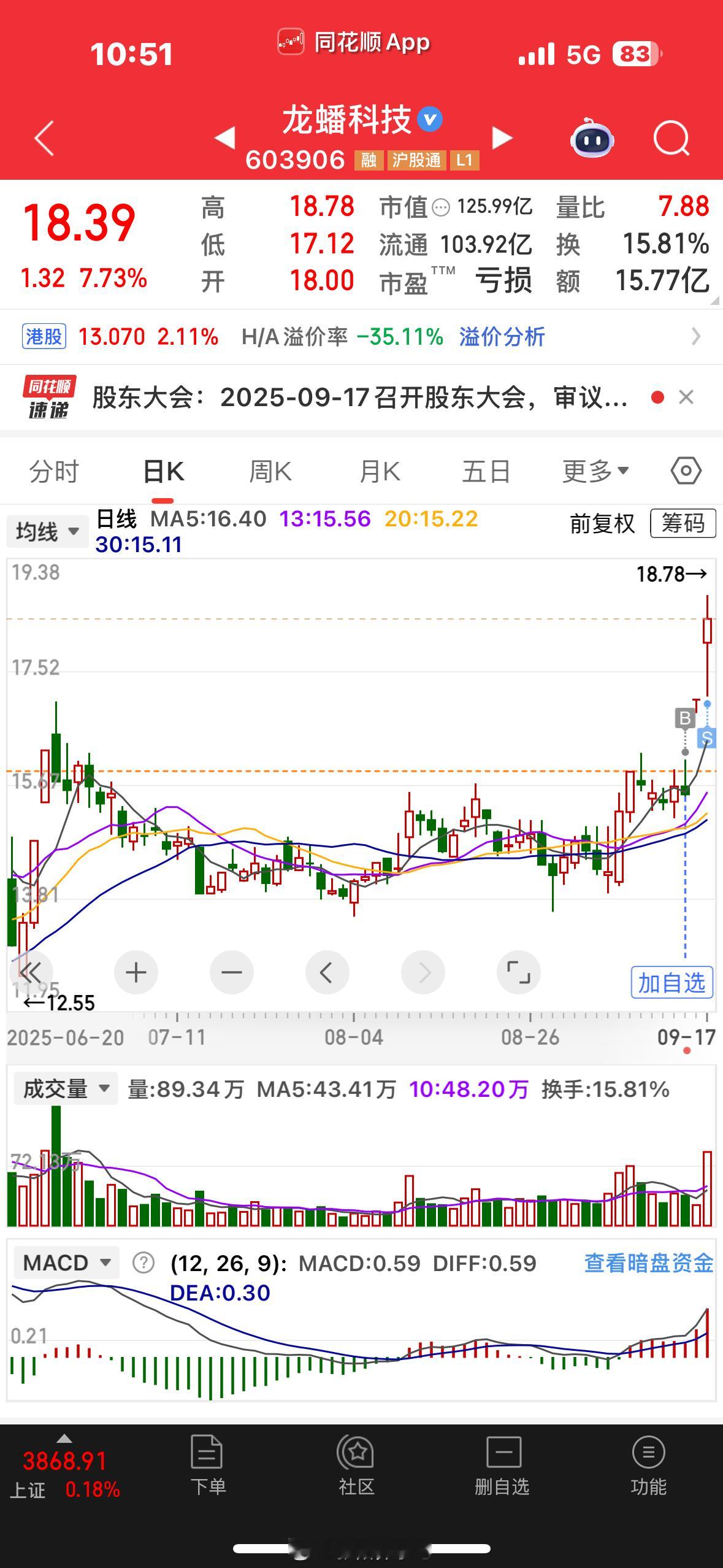Toggle the 筹码 chip distribution button
Screen dimensions: 723x1568
683,523
